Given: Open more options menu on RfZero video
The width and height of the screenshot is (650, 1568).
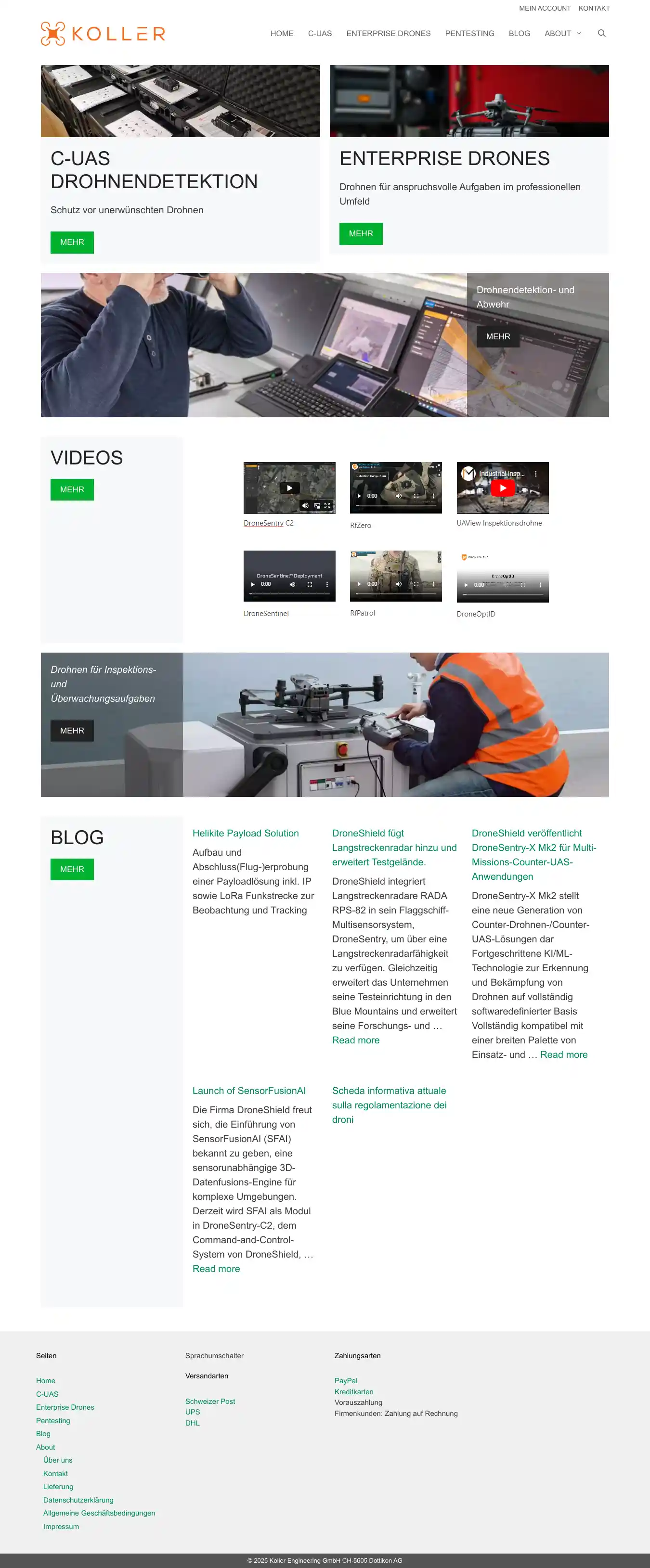Looking at the screenshot, I should [x=433, y=496].
